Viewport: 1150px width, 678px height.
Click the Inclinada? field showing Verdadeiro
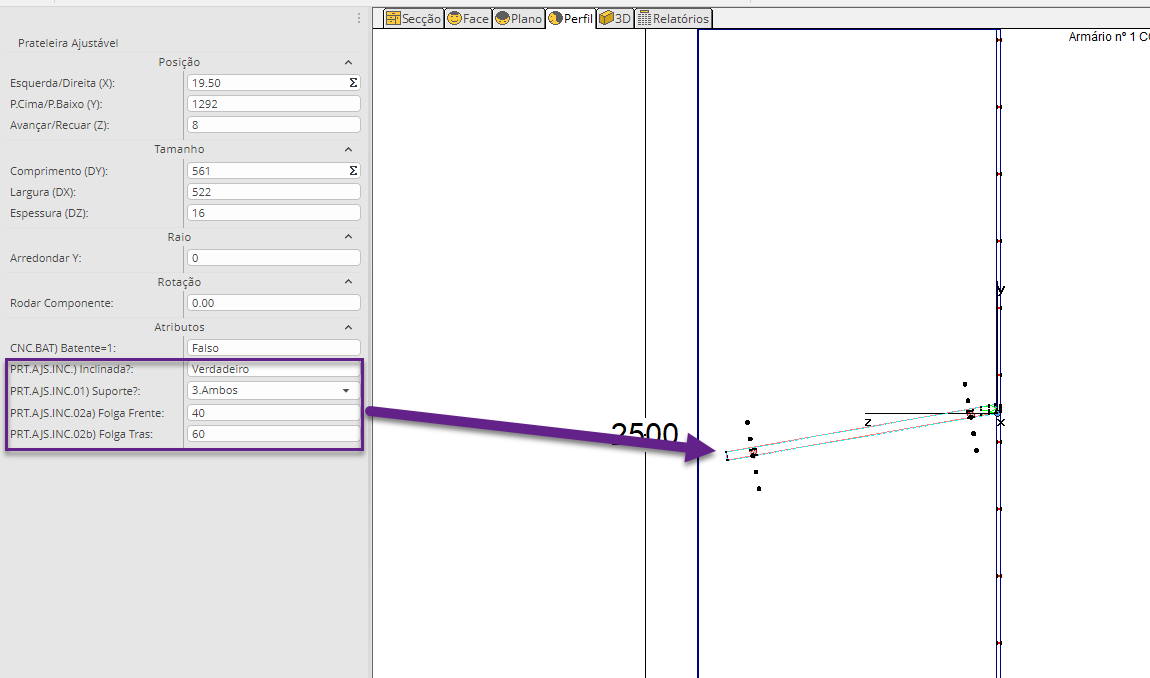(274, 369)
